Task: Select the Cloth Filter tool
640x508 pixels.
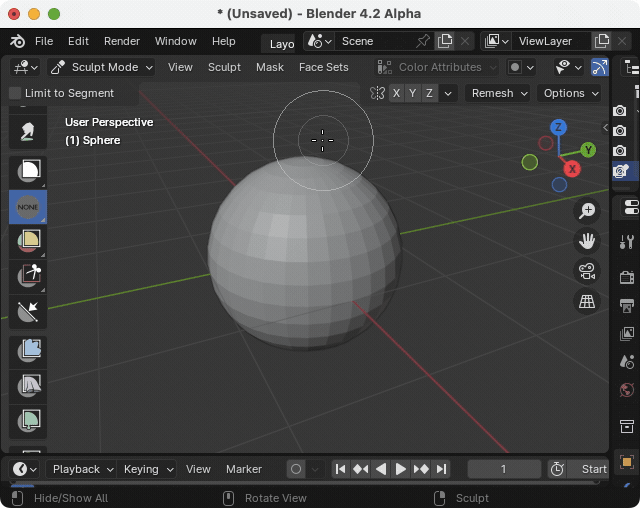Action: (28, 387)
